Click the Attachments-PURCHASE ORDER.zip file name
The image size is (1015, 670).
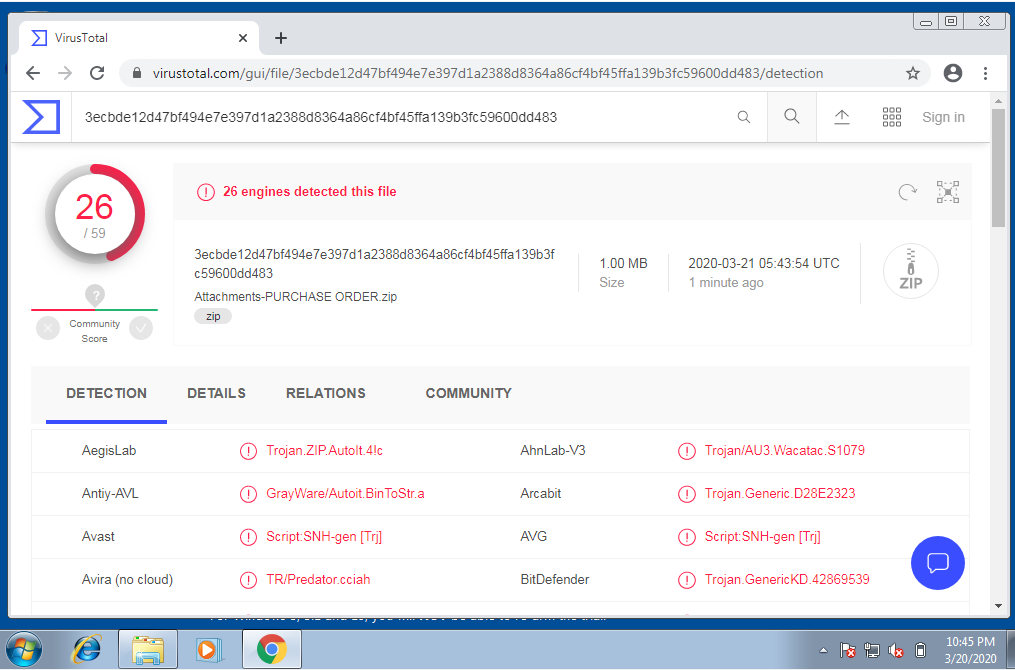click(x=296, y=296)
